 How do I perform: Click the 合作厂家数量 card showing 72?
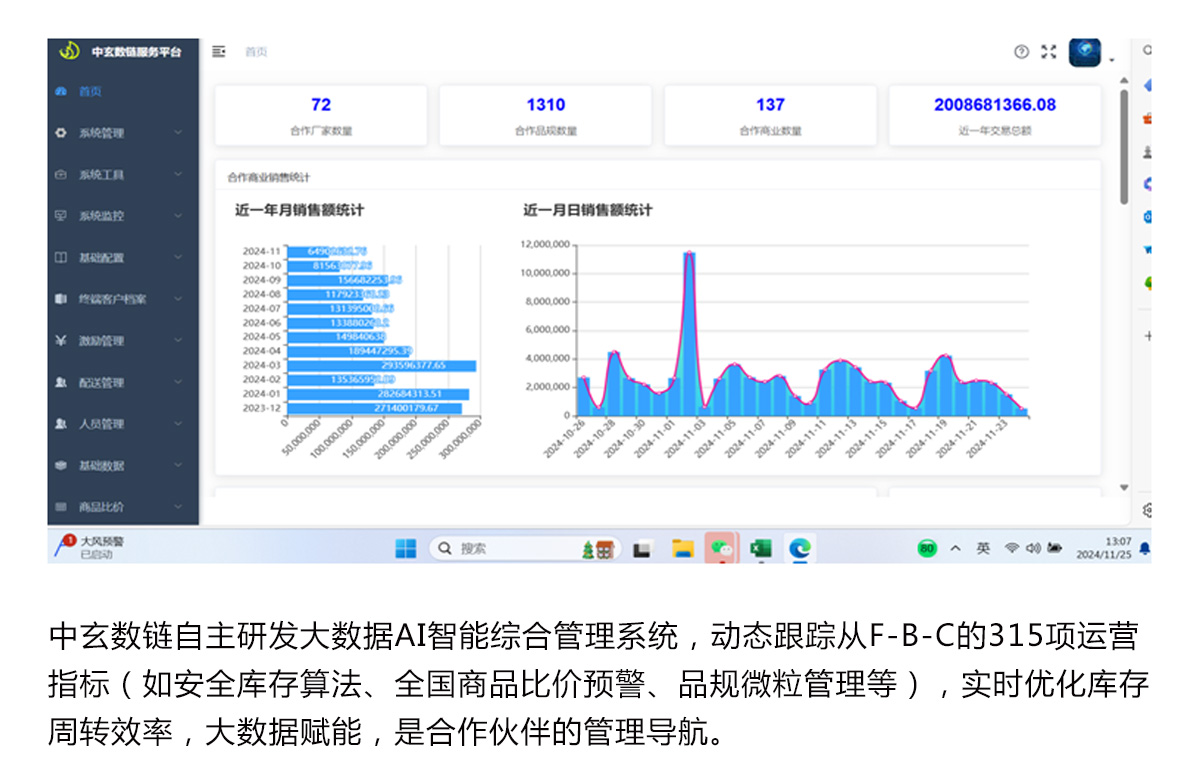tap(321, 115)
